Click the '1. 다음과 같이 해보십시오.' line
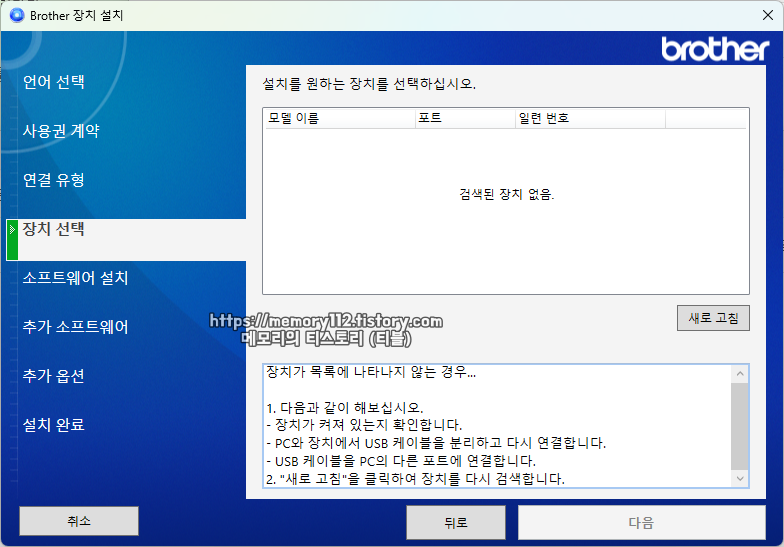 tap(344, 408)
